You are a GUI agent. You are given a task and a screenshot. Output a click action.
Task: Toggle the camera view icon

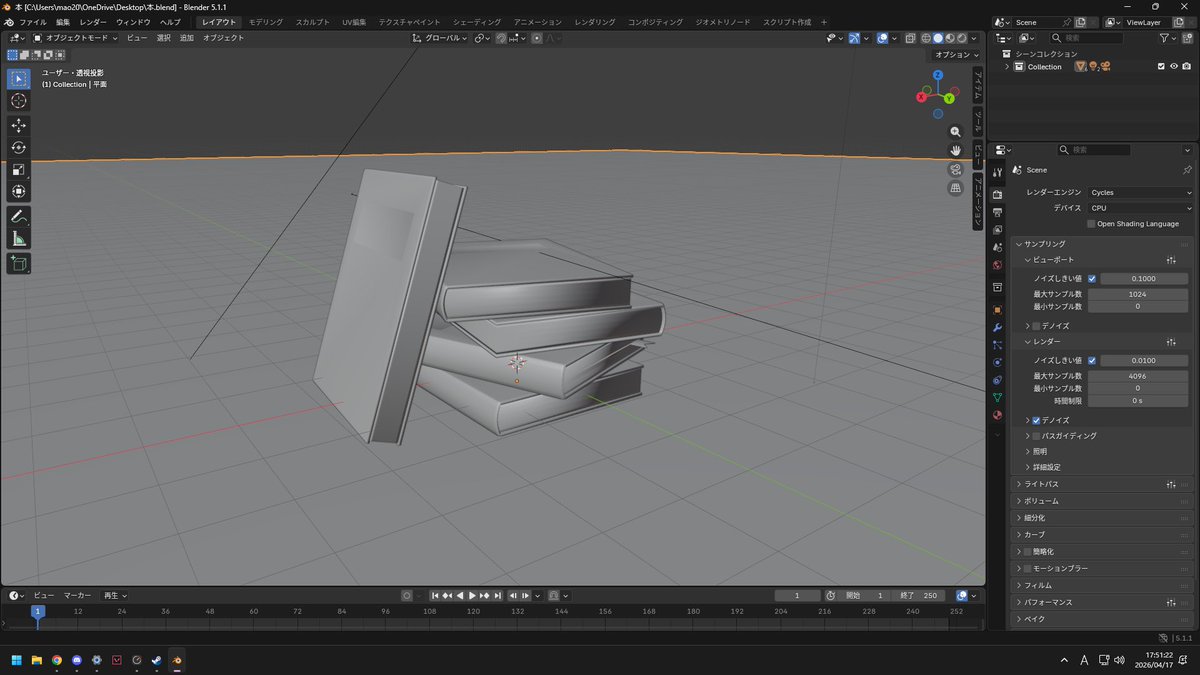point(955,169)
